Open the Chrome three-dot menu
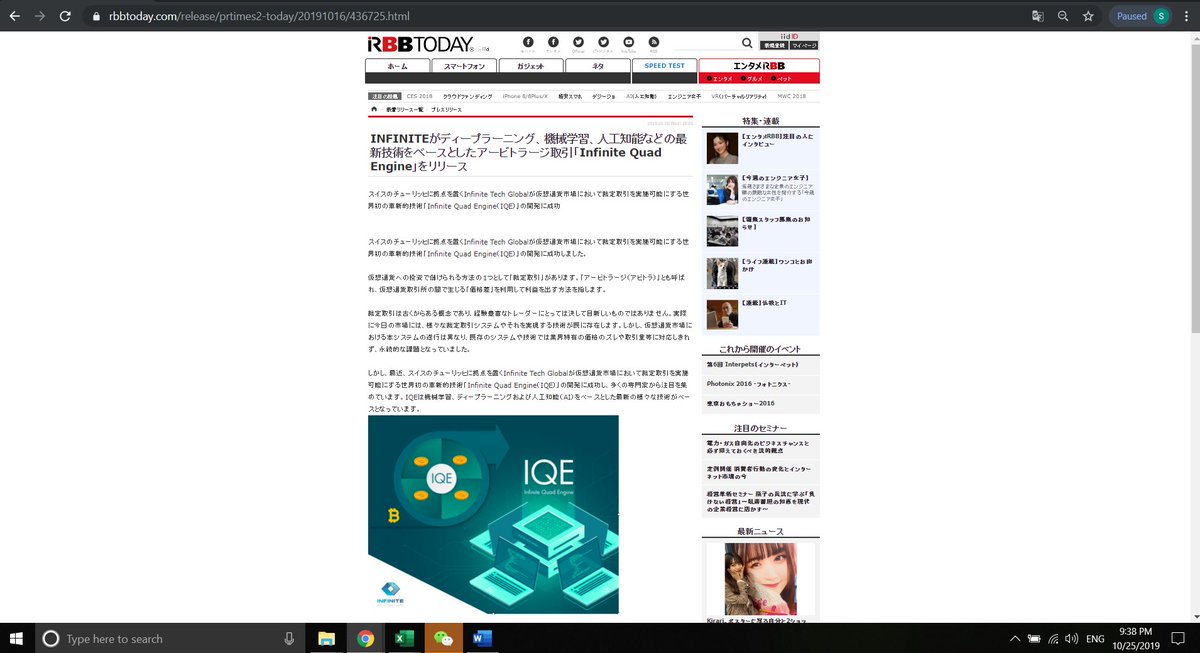Viewport: 1200px width, 653px height. click(x=1186, y=16)
